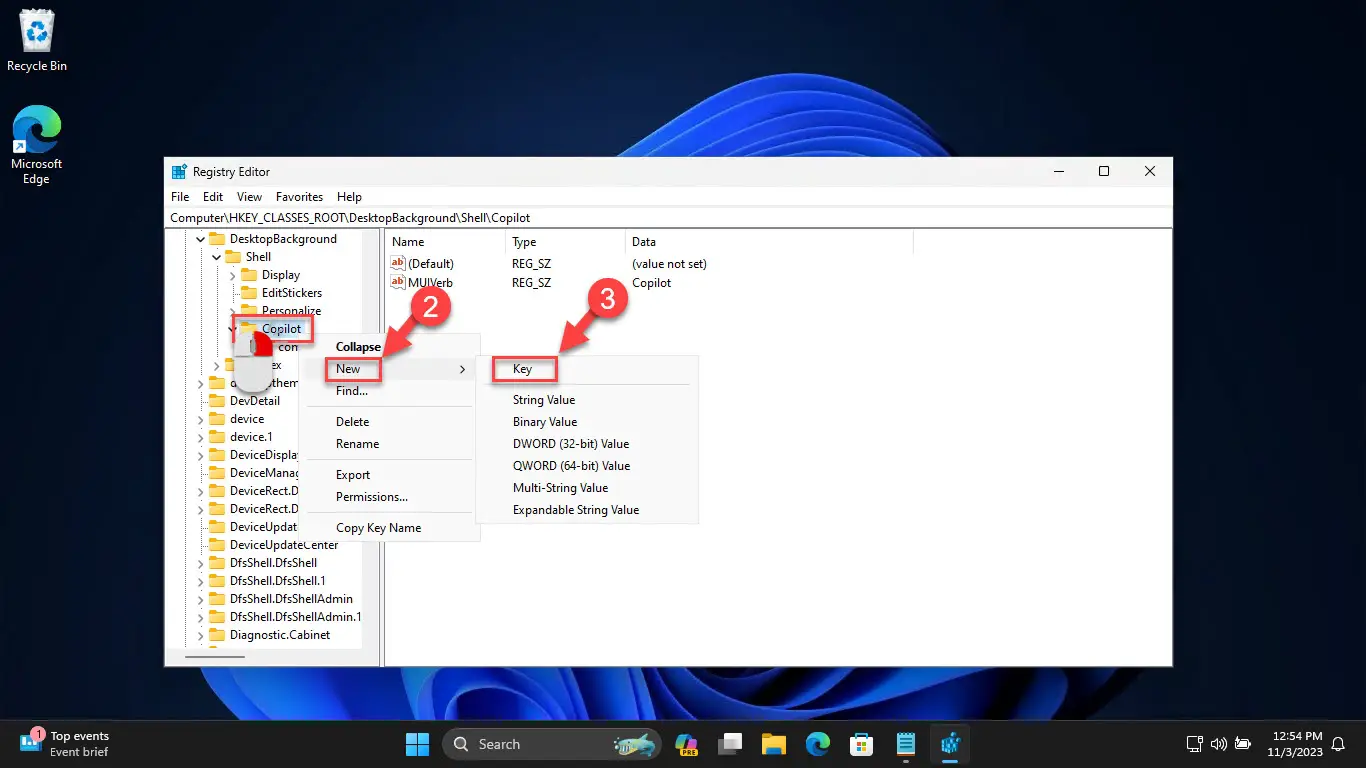The width and height of the screenshot is (1366, 768).
Task: Open the notification bell icon
Action: pyautogui.click(x=1338, y=744)
